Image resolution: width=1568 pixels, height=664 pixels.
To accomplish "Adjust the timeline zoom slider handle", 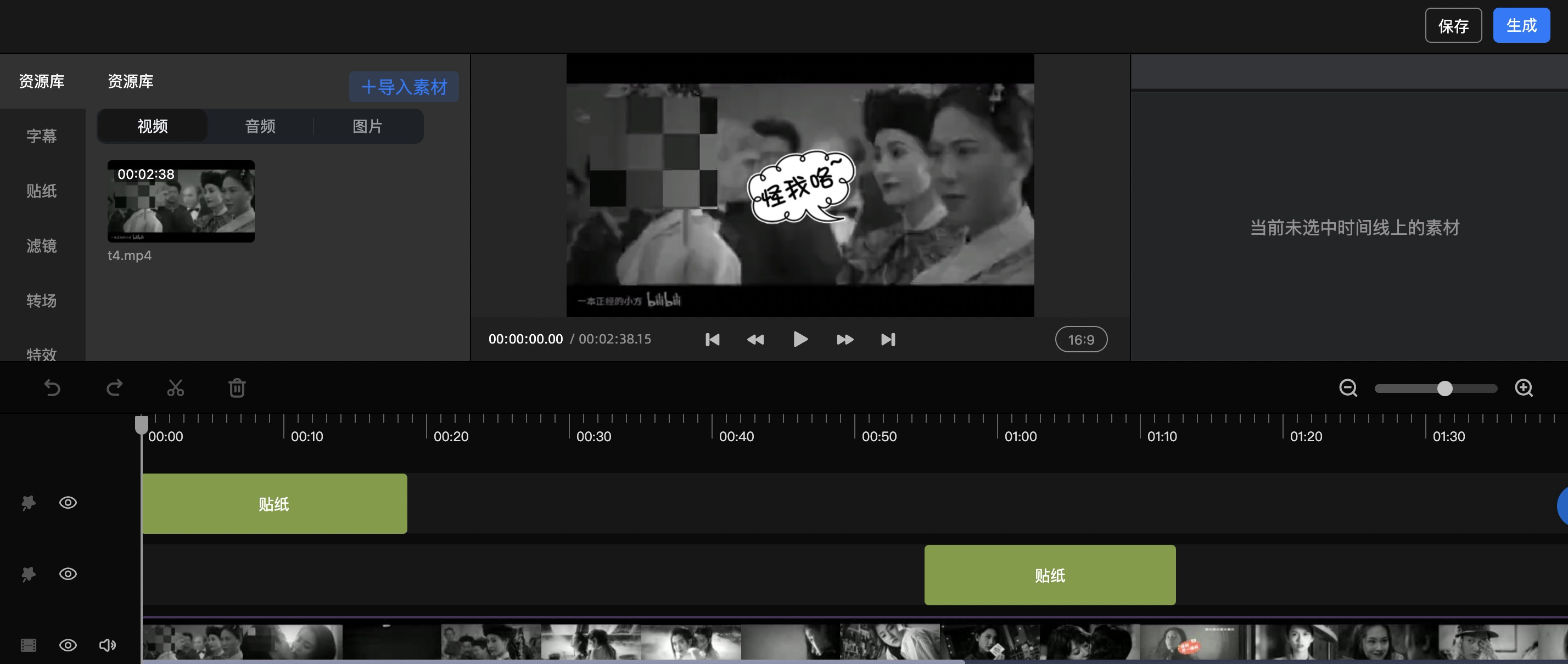I will (x=1444, y=389).
